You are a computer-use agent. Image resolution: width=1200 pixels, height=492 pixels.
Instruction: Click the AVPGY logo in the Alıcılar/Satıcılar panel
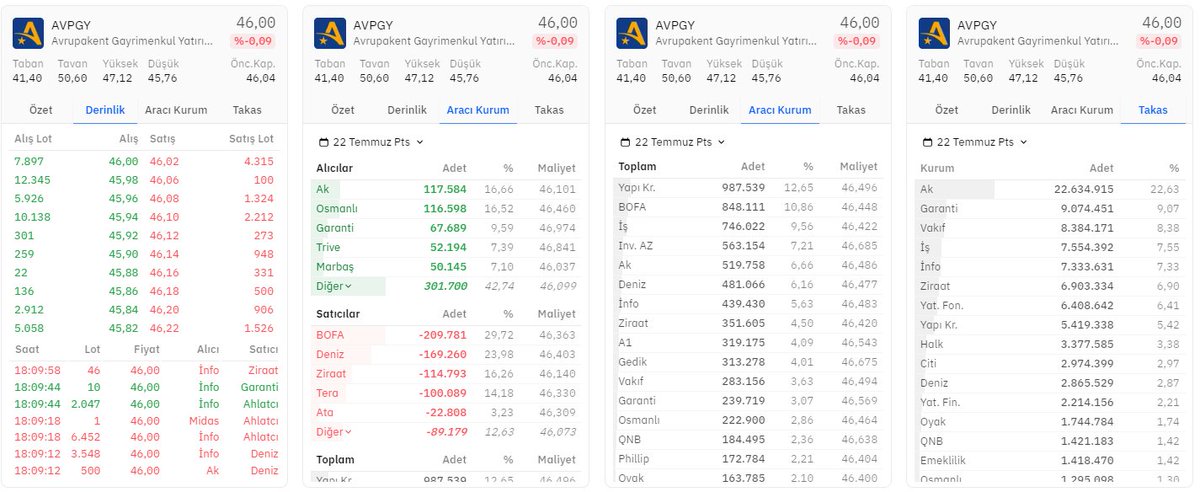click(330, 33)
